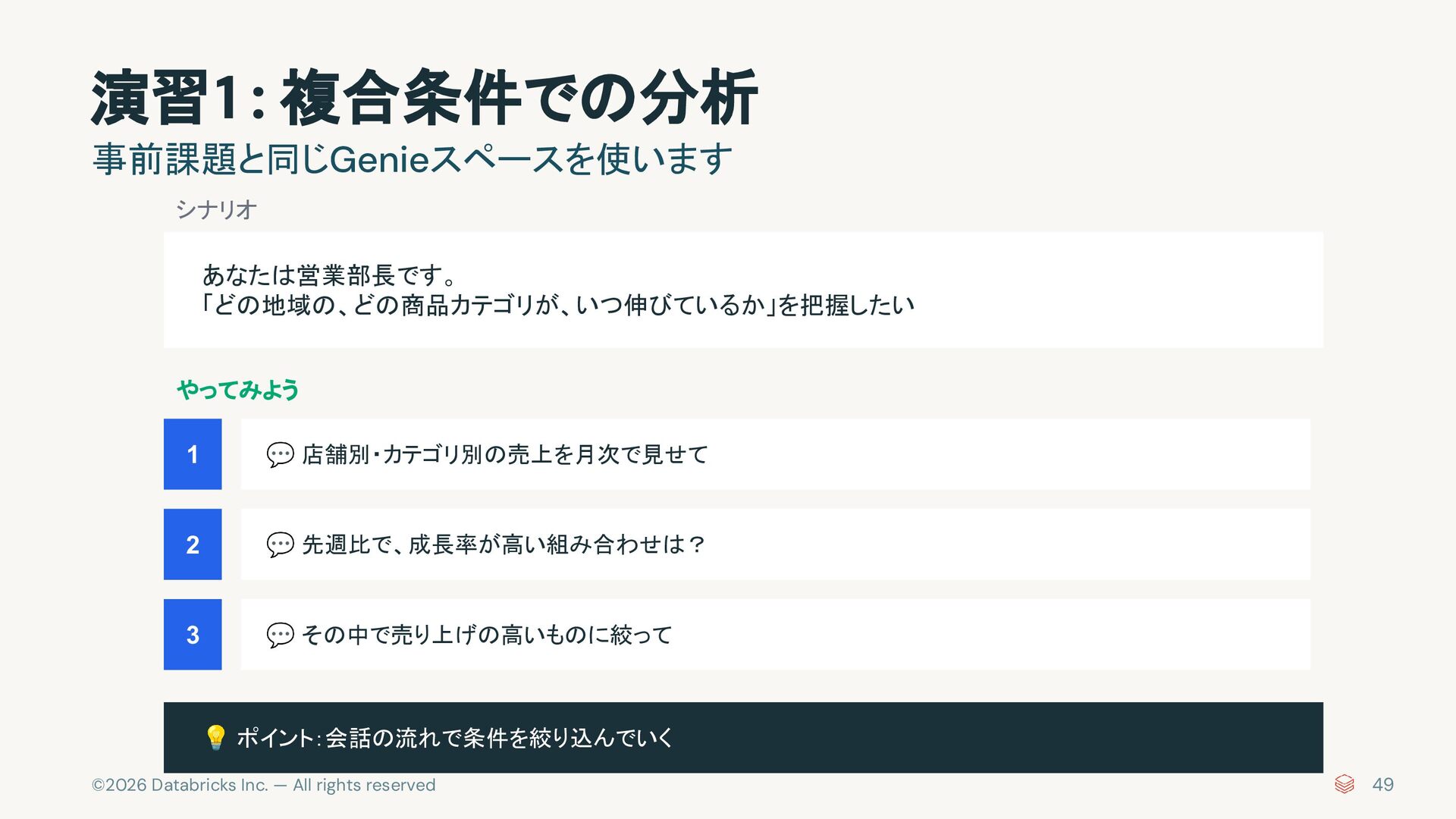Click the prompt 店舗別・カテゴリ別の売上を月次で見せて
The height and width of the screenshot is (819, 1456).
[x=505, y=454]
